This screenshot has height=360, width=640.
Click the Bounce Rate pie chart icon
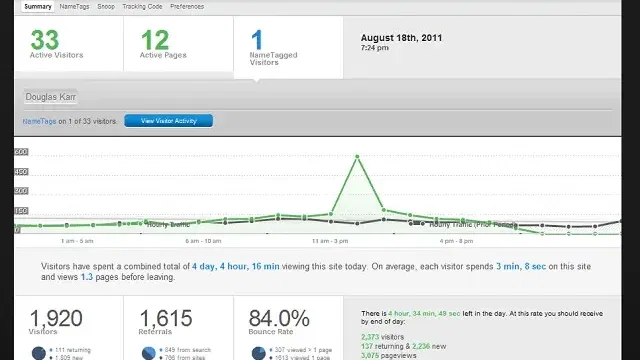(258, 353)
